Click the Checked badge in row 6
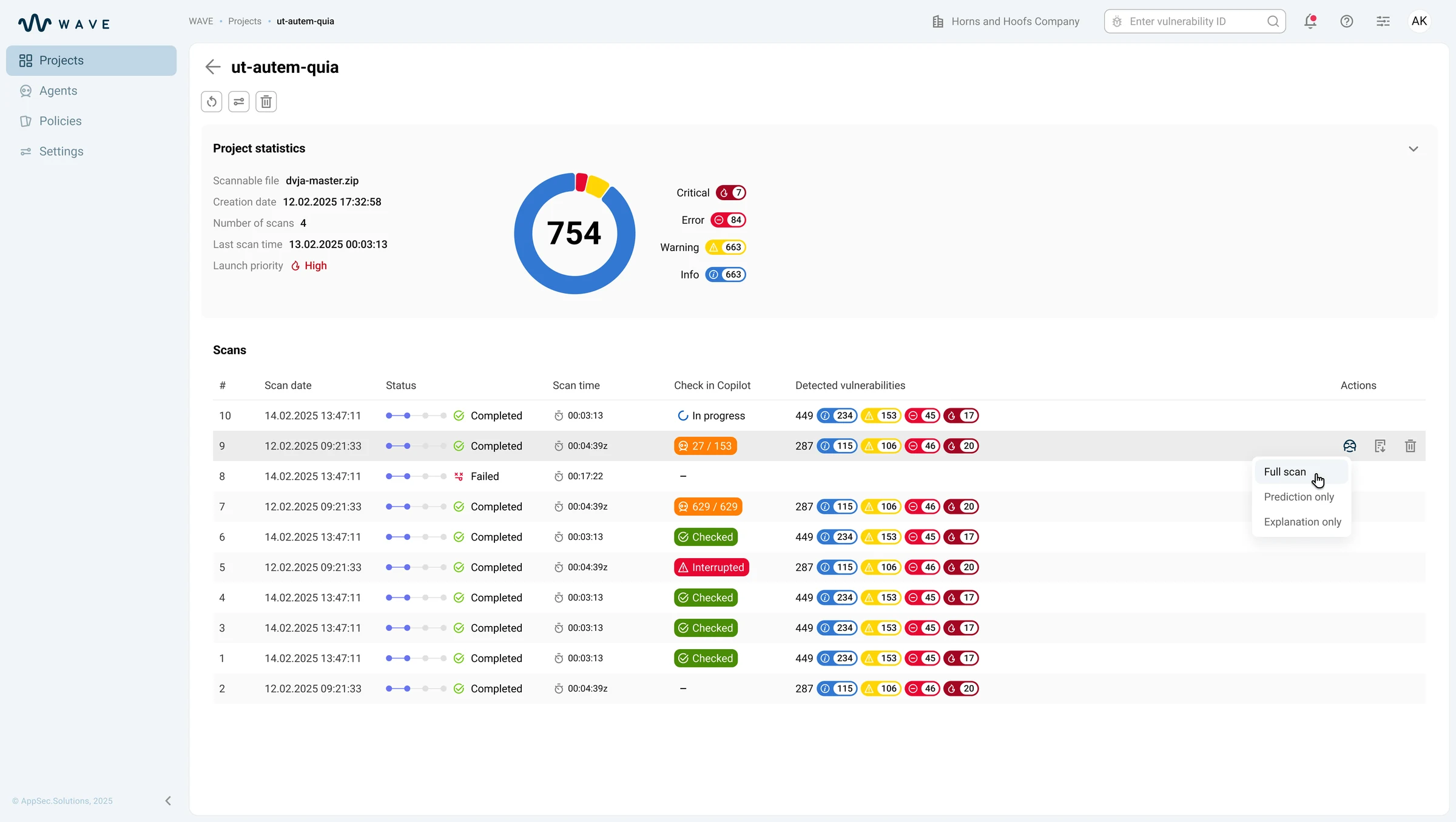This screenshot has width=1456, height=822. pos(706,537)
